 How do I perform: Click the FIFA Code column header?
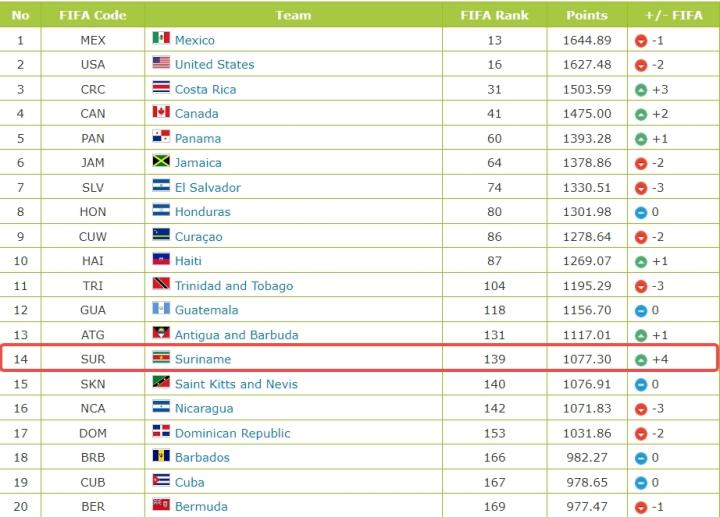coord(92,15)
